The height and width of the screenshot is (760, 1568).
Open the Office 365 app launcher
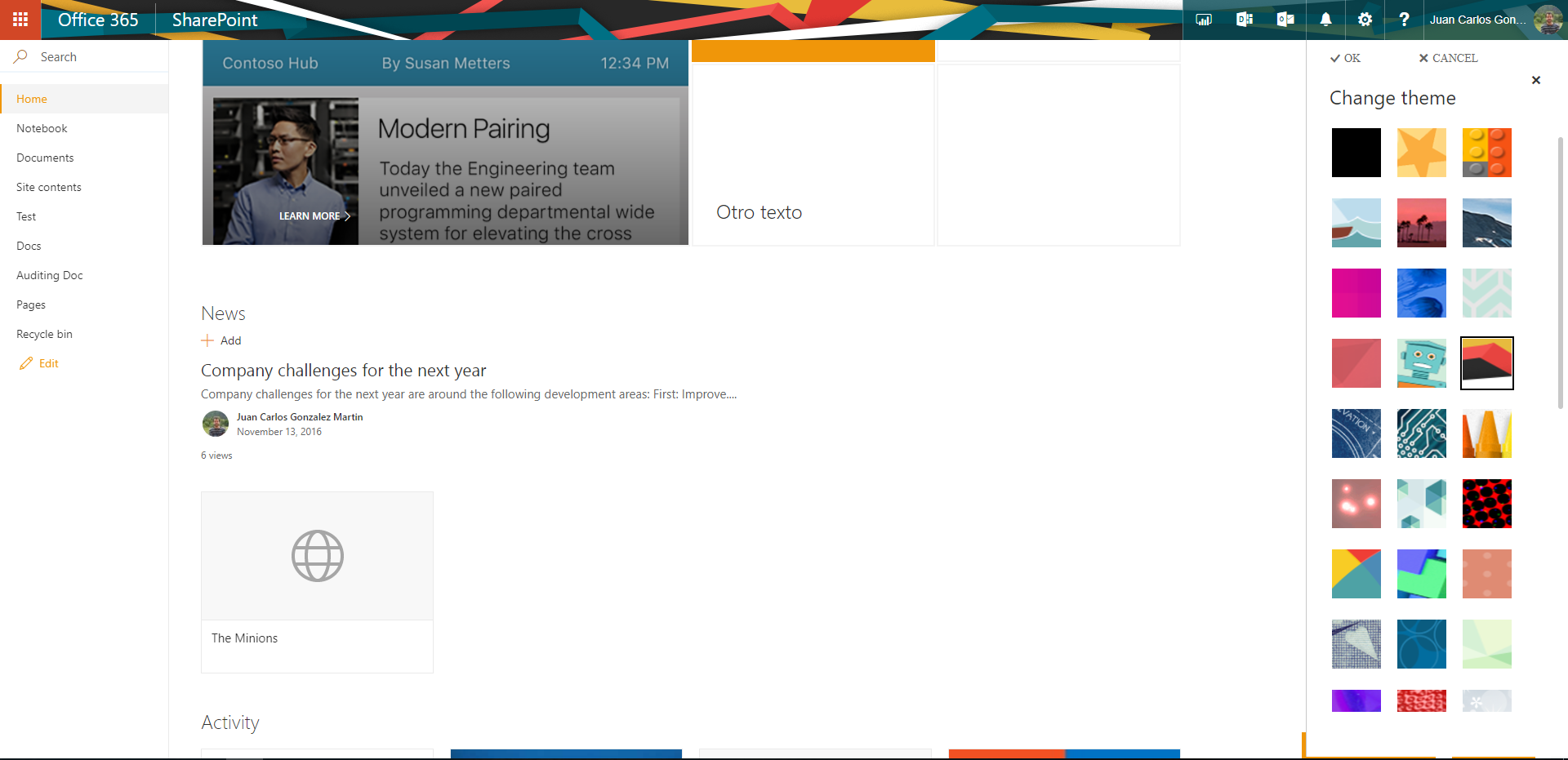pyautogui.click(x=20, y=20)
